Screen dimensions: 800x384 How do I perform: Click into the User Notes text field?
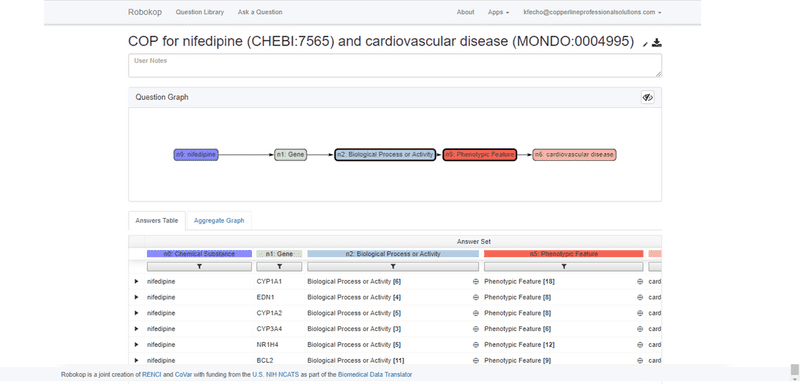[x=395, y=66]
